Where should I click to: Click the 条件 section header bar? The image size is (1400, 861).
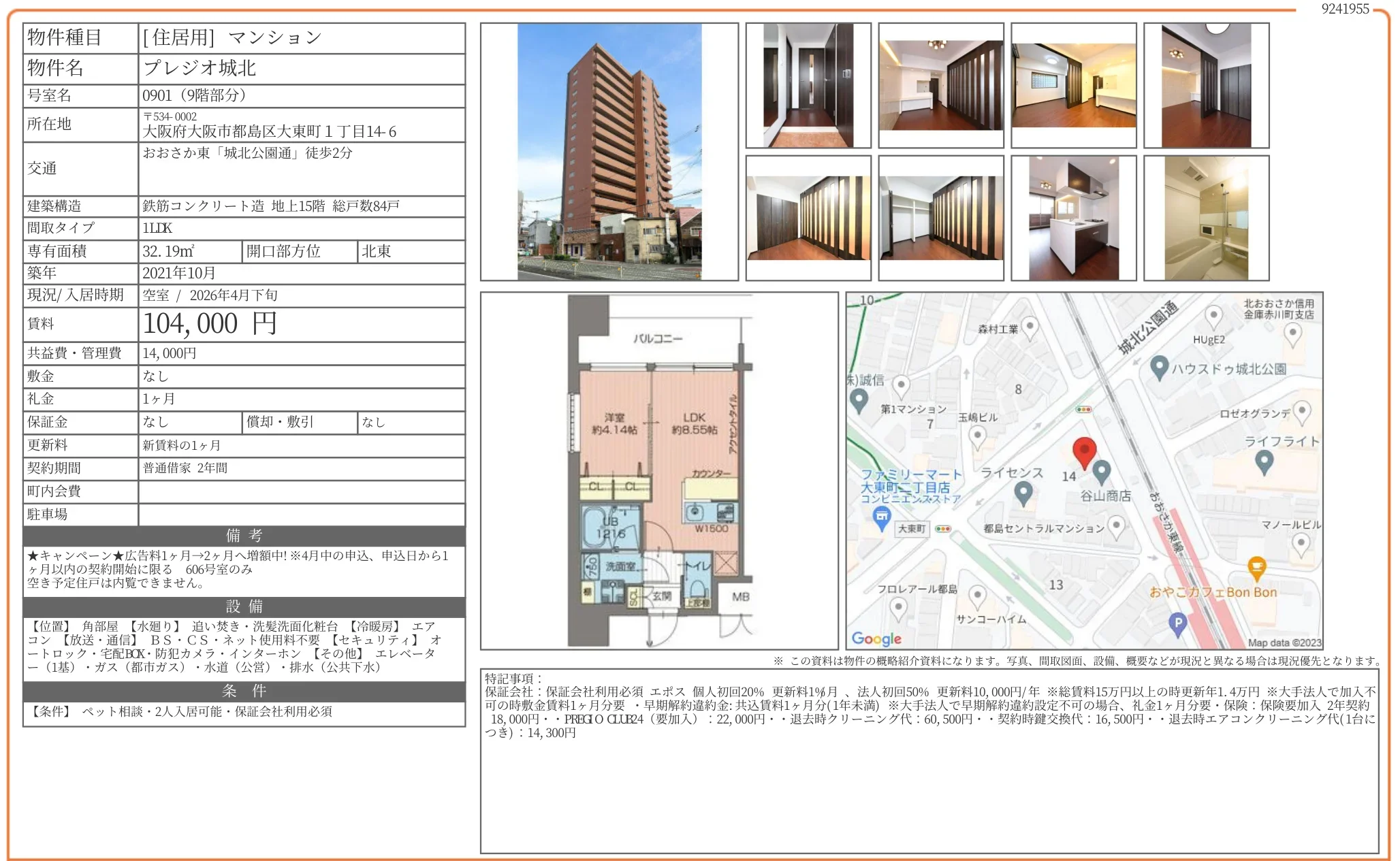[244, 691]
